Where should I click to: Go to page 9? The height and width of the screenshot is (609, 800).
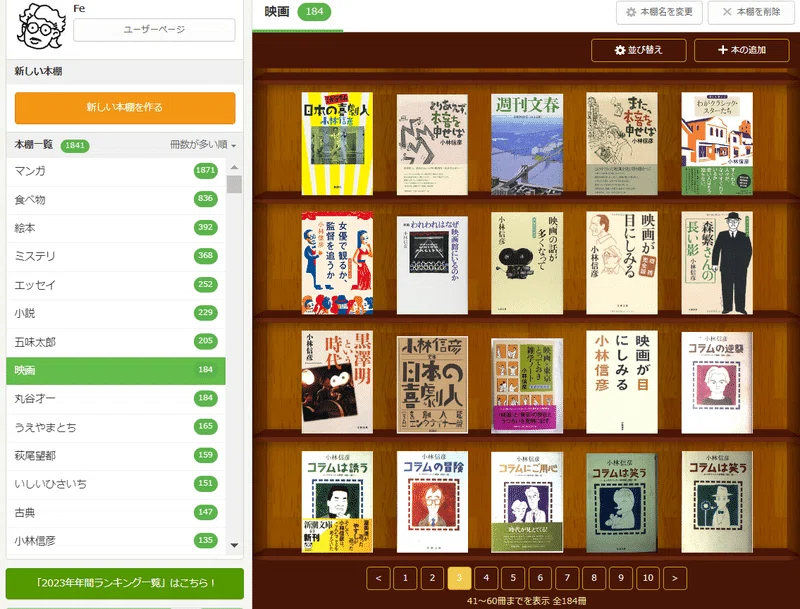pyautogui.click(x=621, y=578)
